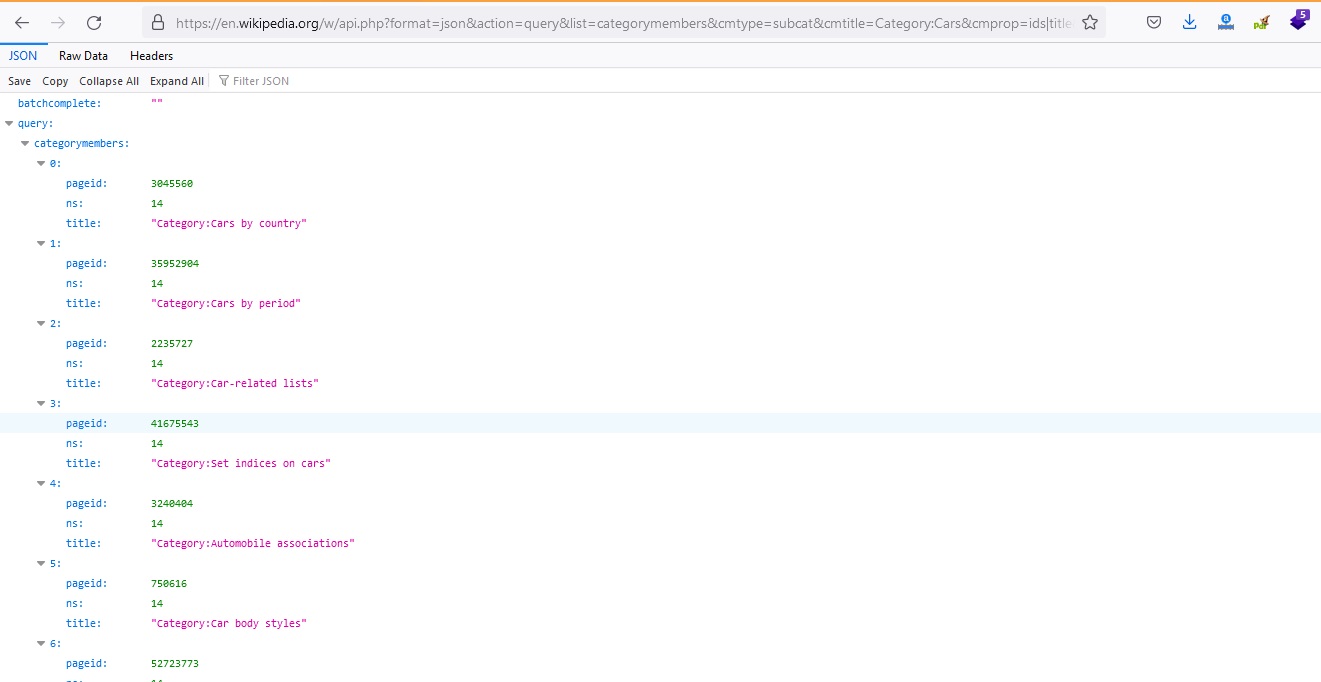Click the Wikipedia API URL in the address bar

click(x=622, y=22)
